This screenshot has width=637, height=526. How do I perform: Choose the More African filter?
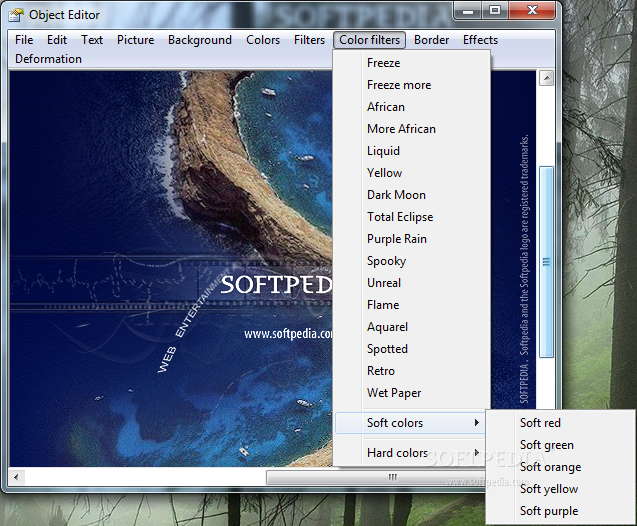412,129
